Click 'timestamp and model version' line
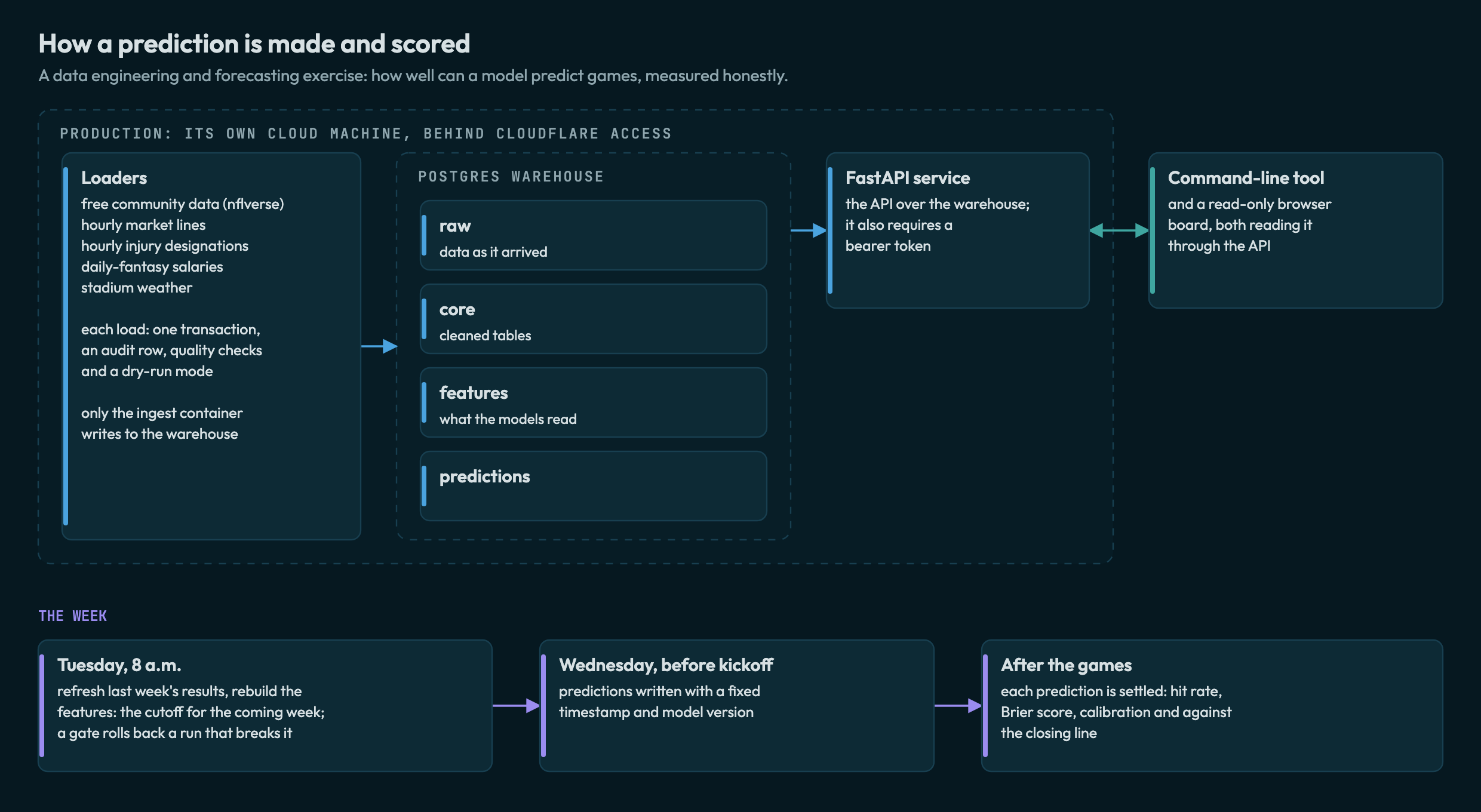The height and width of the screenshot is (812, 1481). coord(656,712)
